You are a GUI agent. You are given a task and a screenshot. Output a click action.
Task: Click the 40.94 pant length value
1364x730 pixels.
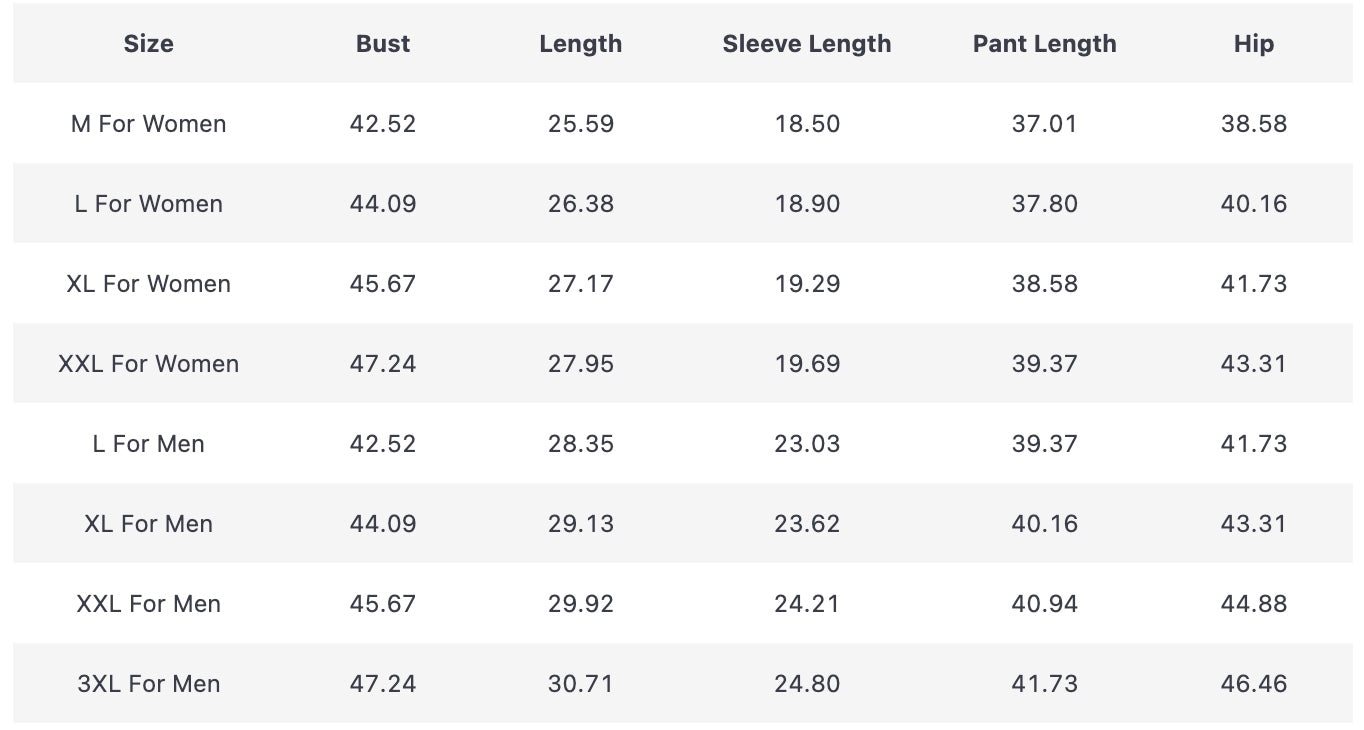pos(1044,604)
